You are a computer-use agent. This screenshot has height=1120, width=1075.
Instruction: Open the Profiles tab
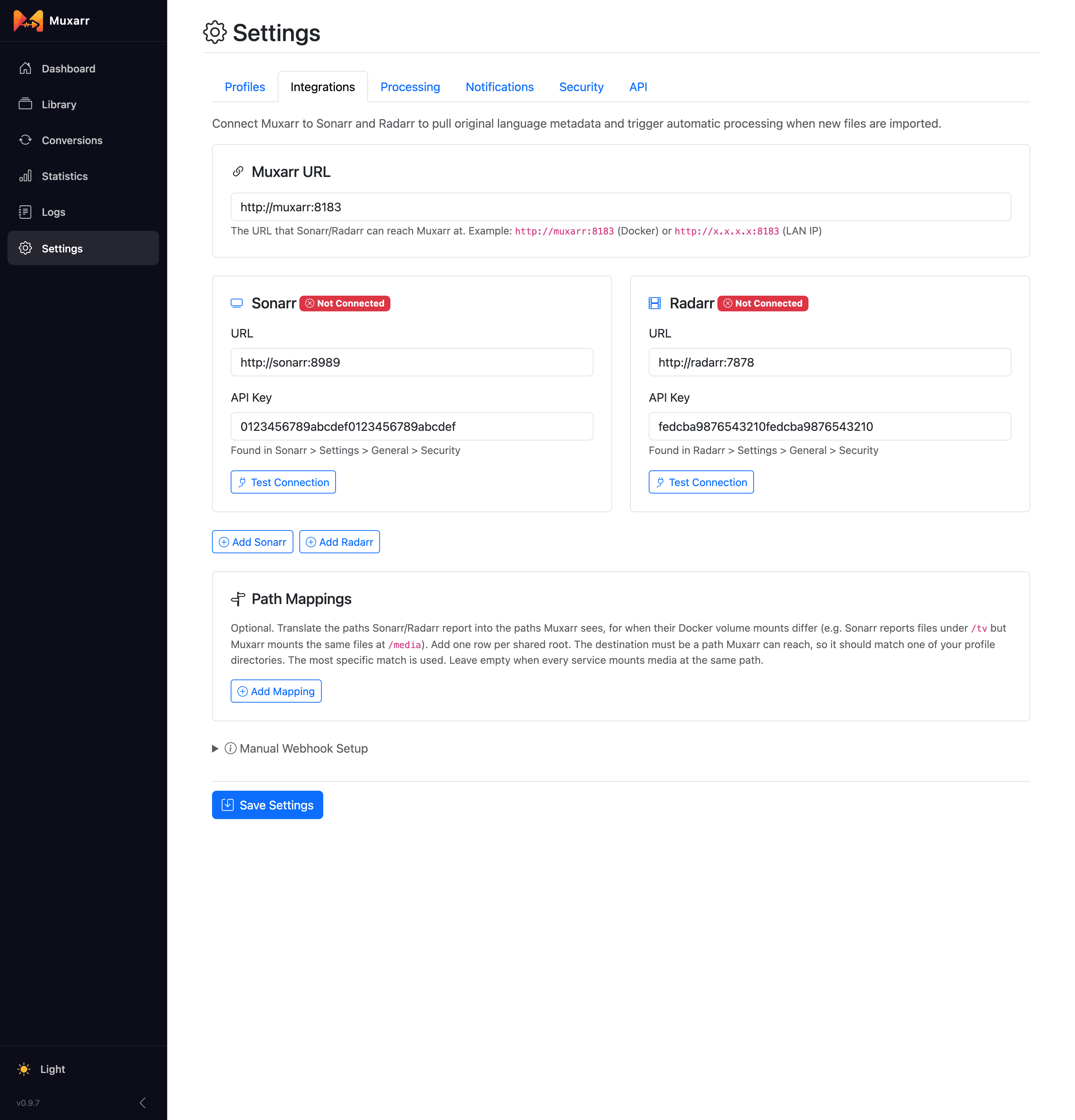245,87
